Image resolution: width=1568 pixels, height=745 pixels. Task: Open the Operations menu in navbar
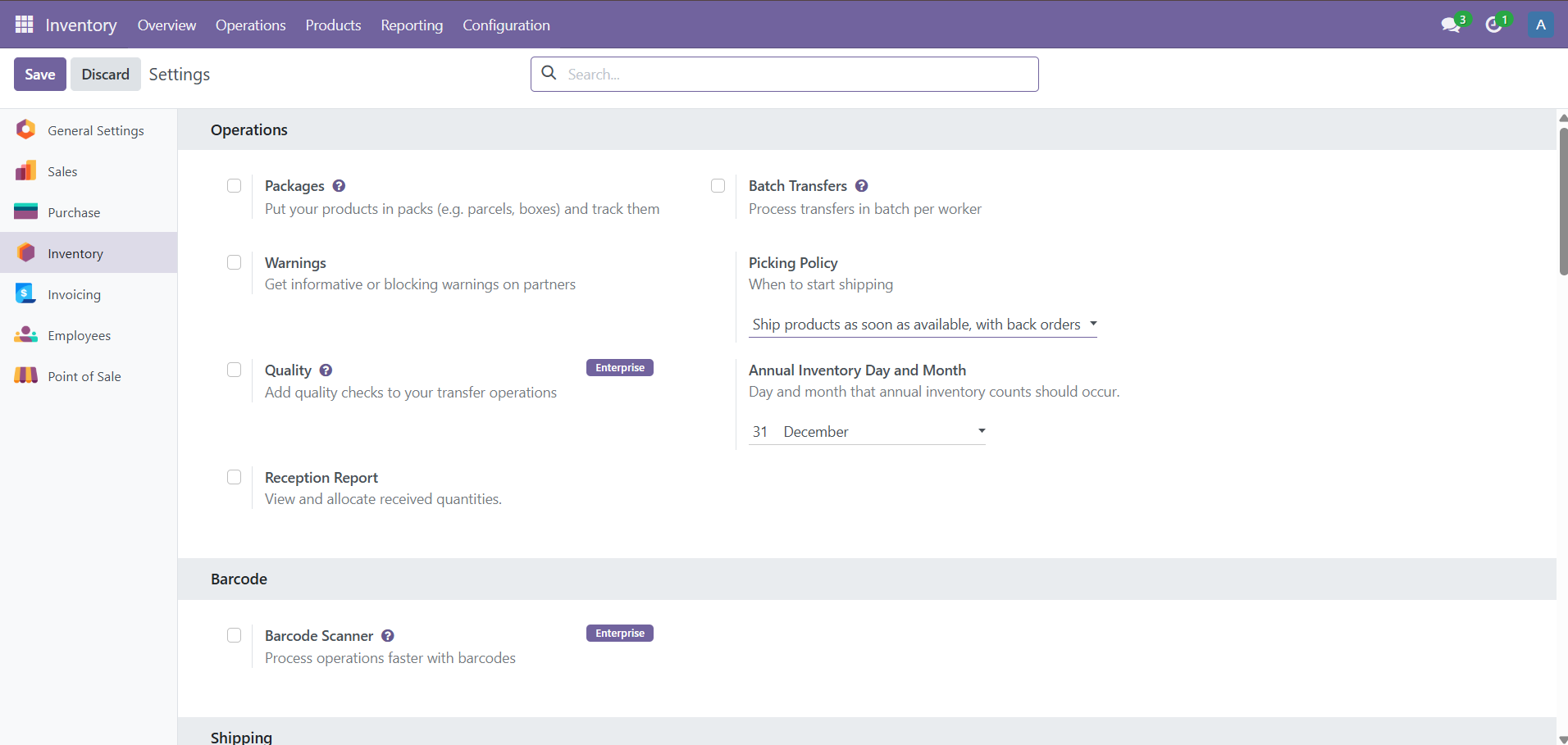point(250,25)
